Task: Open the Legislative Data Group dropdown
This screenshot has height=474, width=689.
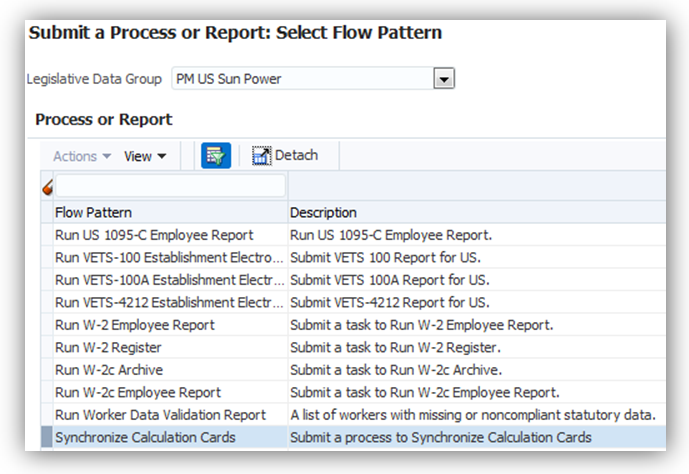Action: pos(444,78)
